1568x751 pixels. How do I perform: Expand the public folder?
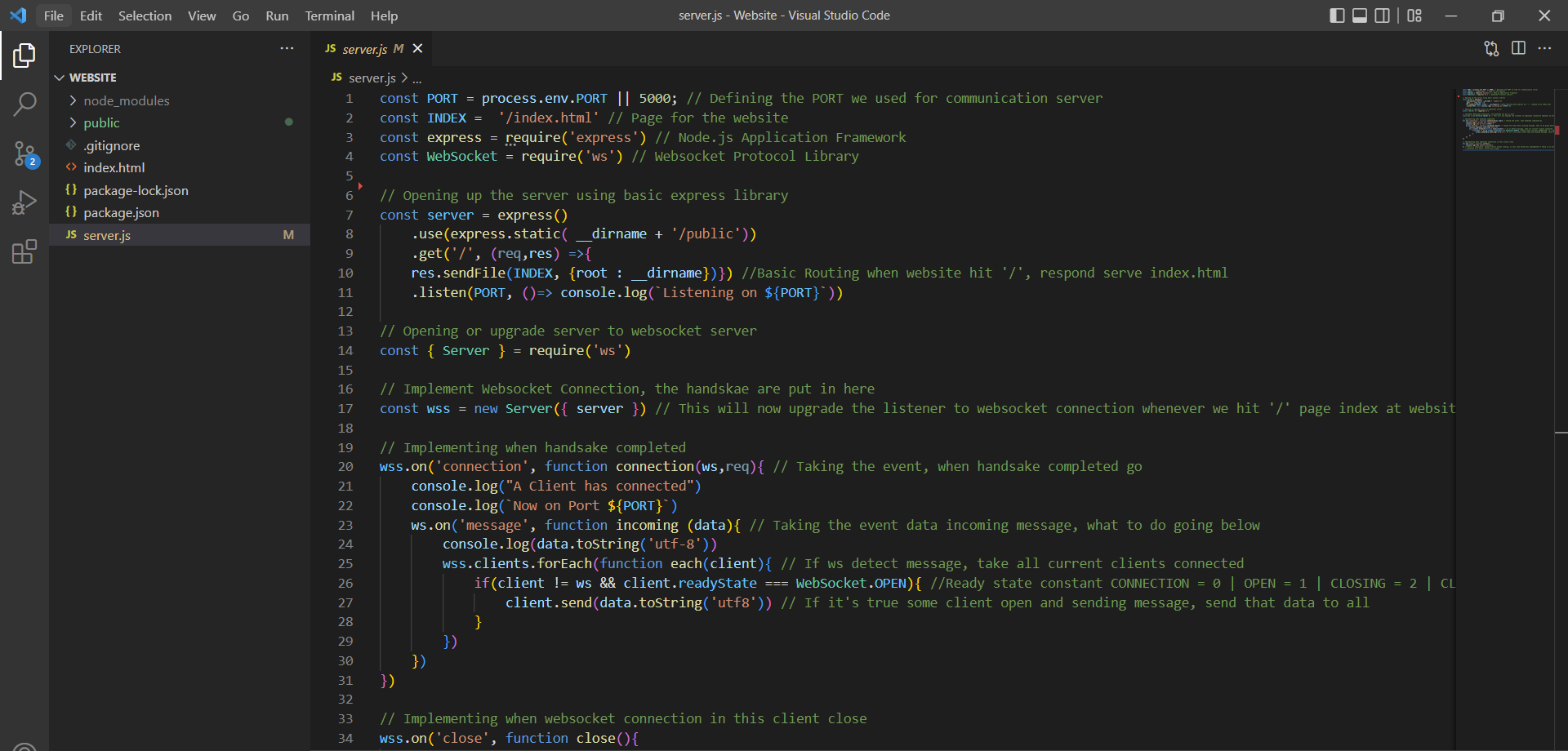[180, 122]
